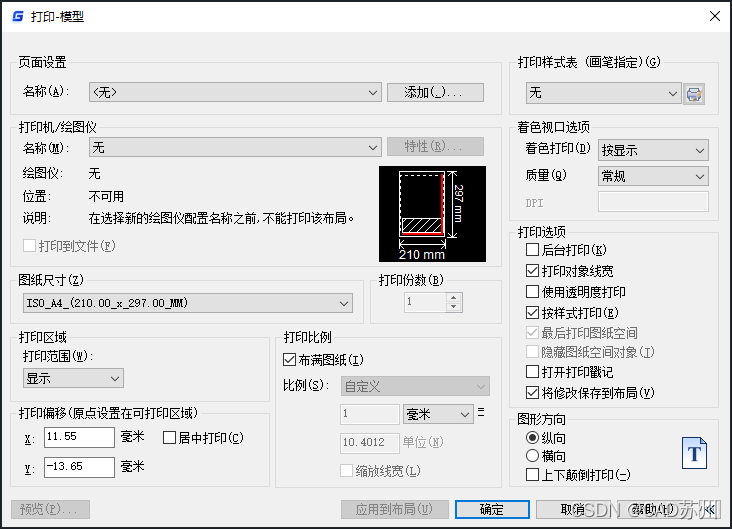This screenshot has width=732, height=529.
Task: Enable 打开打印戳记 checkbox
Action: click(532, 372)
